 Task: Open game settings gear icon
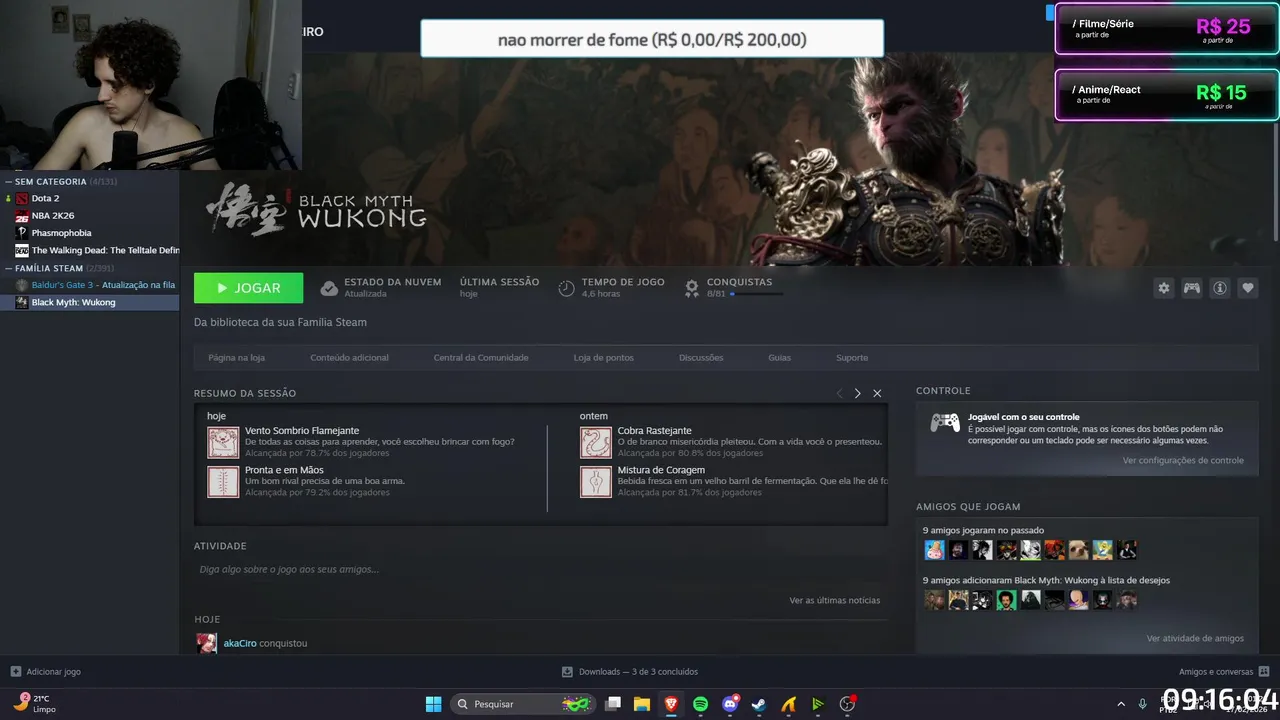(x=1164, y=288)
